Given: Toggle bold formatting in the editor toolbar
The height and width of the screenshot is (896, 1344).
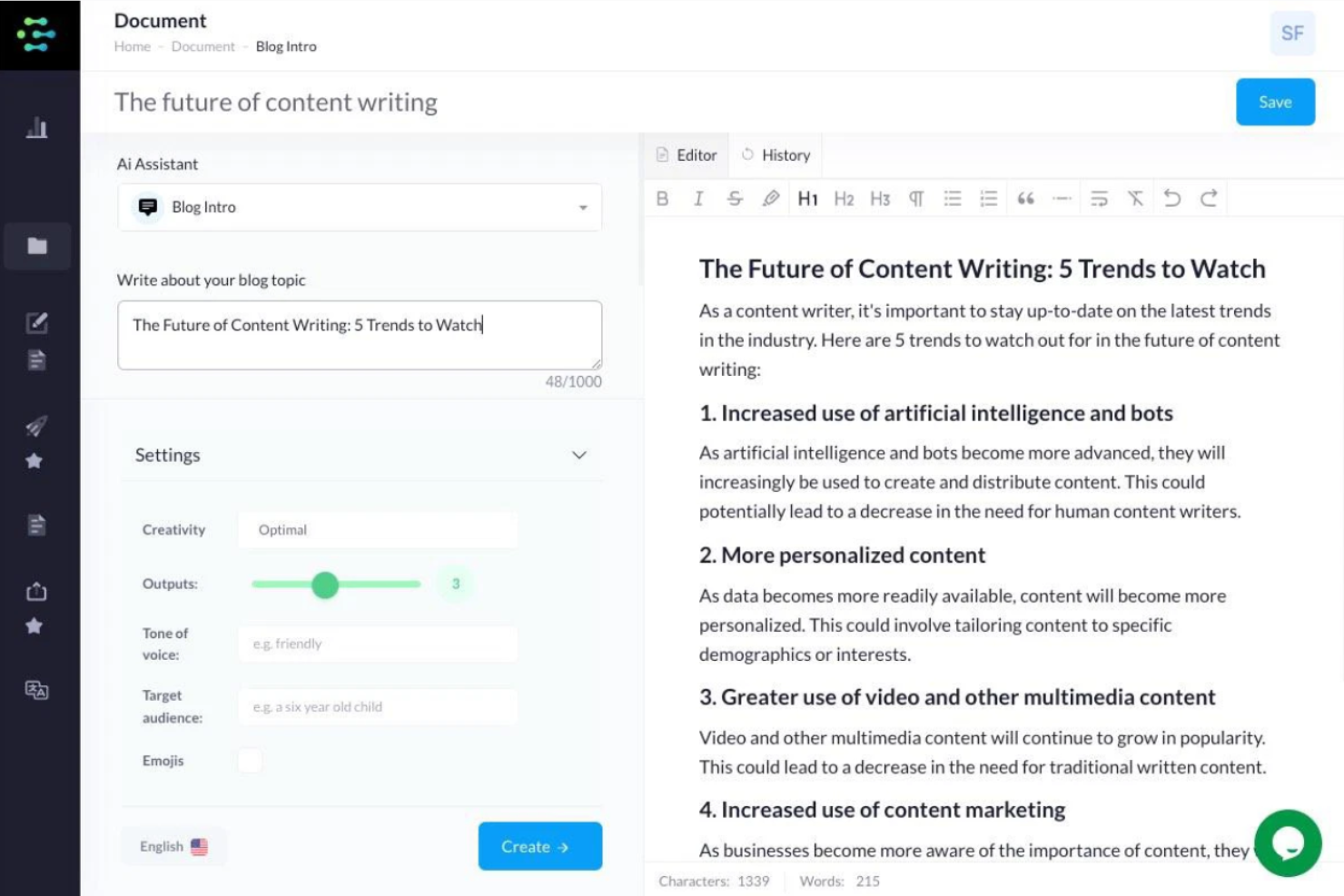Looking at the screenshot, I should 662,198.
